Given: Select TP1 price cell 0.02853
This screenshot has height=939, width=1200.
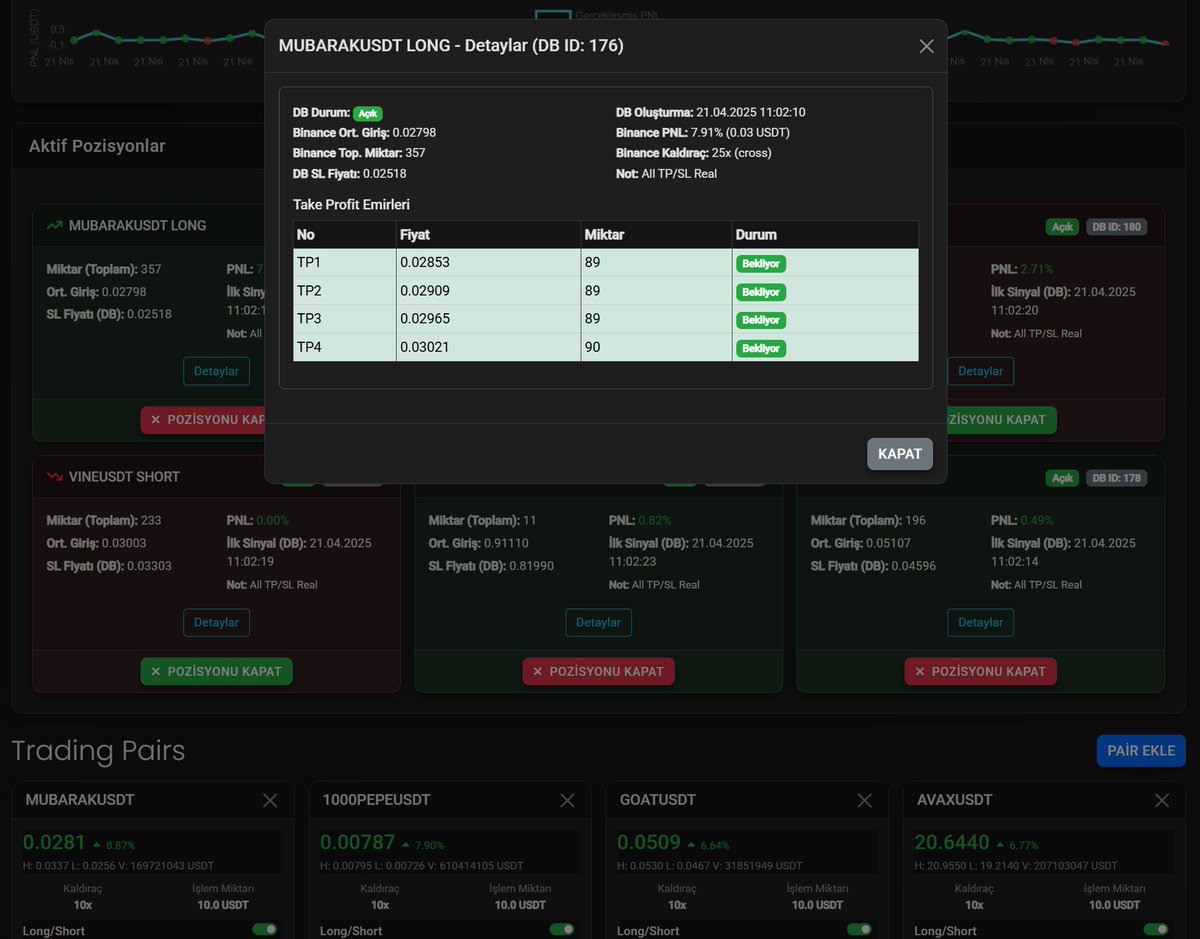Looking at the screenshot, I should (489, 263).
